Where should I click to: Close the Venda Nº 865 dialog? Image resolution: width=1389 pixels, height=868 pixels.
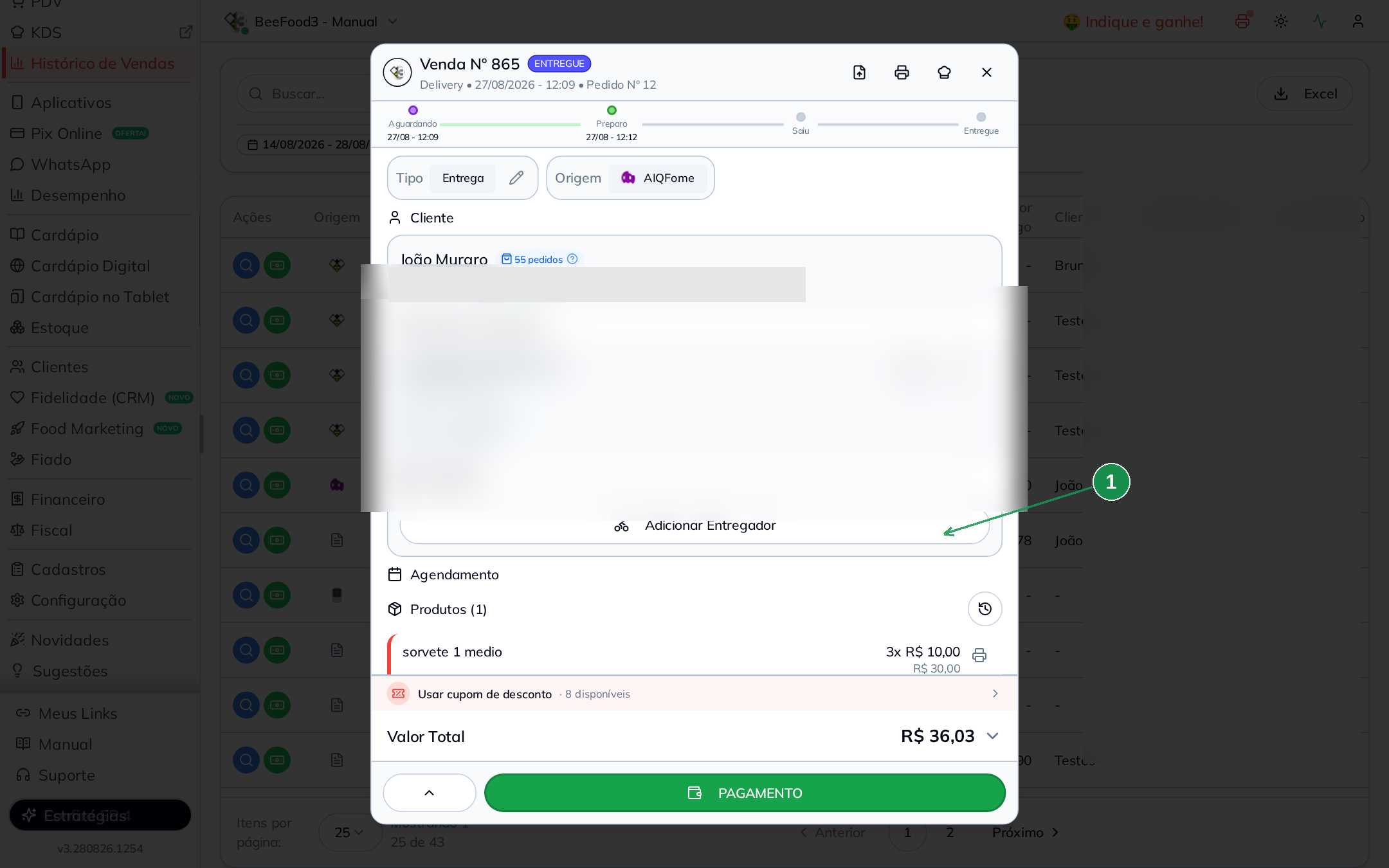tap(986, 73)
